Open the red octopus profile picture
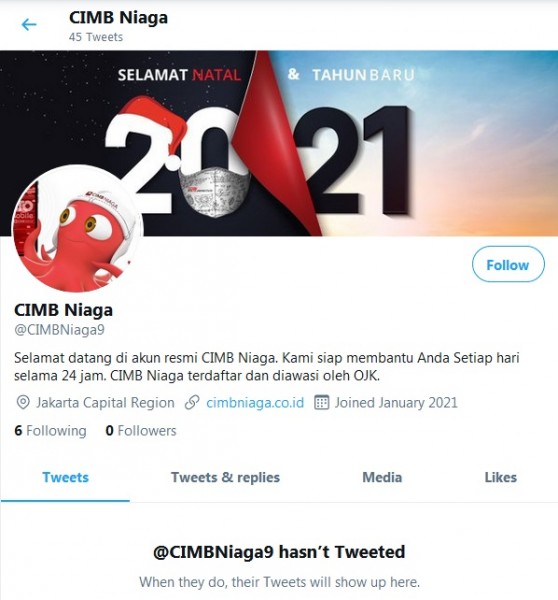Image resolution: width=558 pixels, height=600 pixels. [77, 228]
